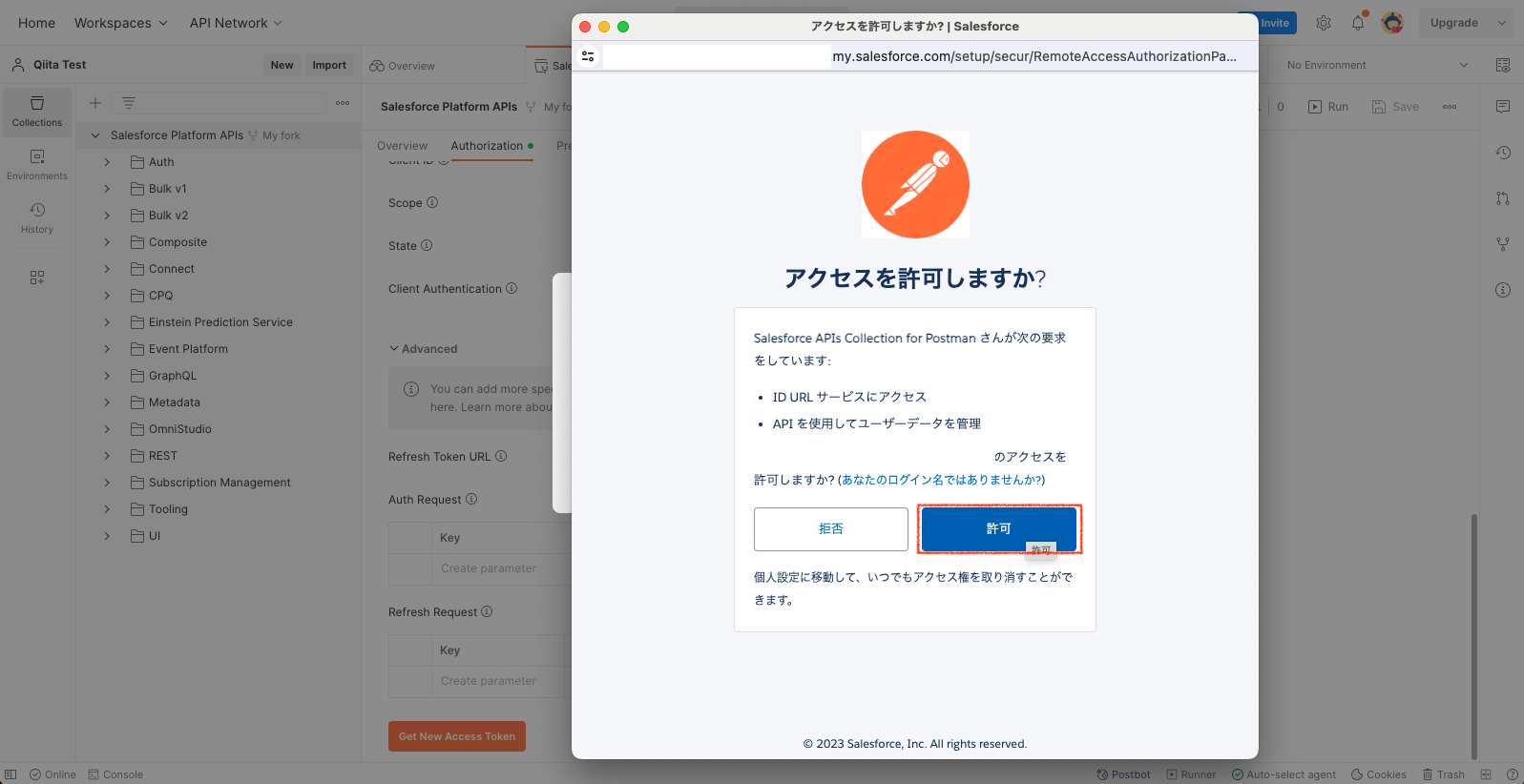Screen dimensions: 1524x784
Task: Expand the Bulk v1 folder
Action: point(107,189)
